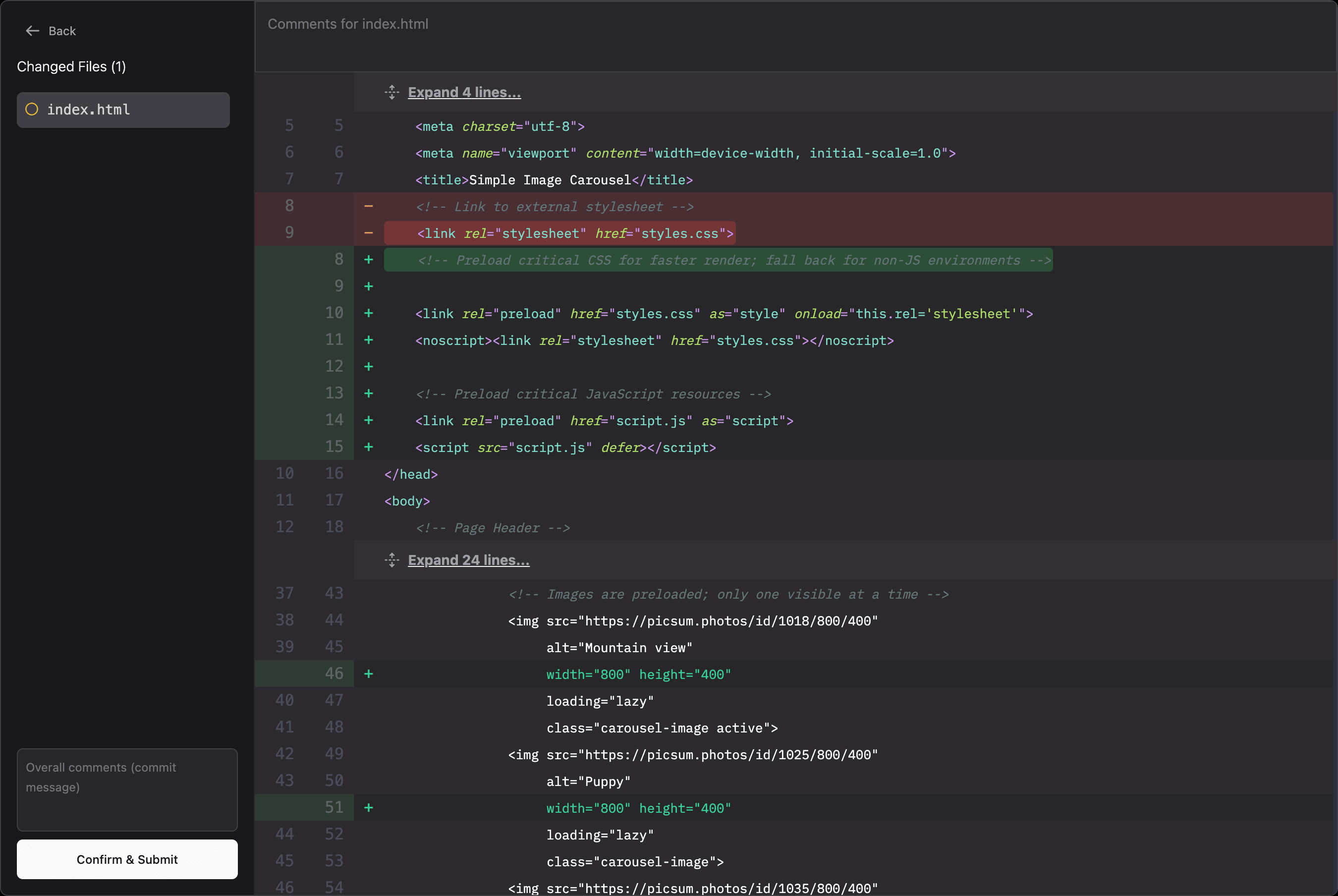Click highlighted added Preload critical CSS comment
1338x896 pixels.
tap(718, 260)
